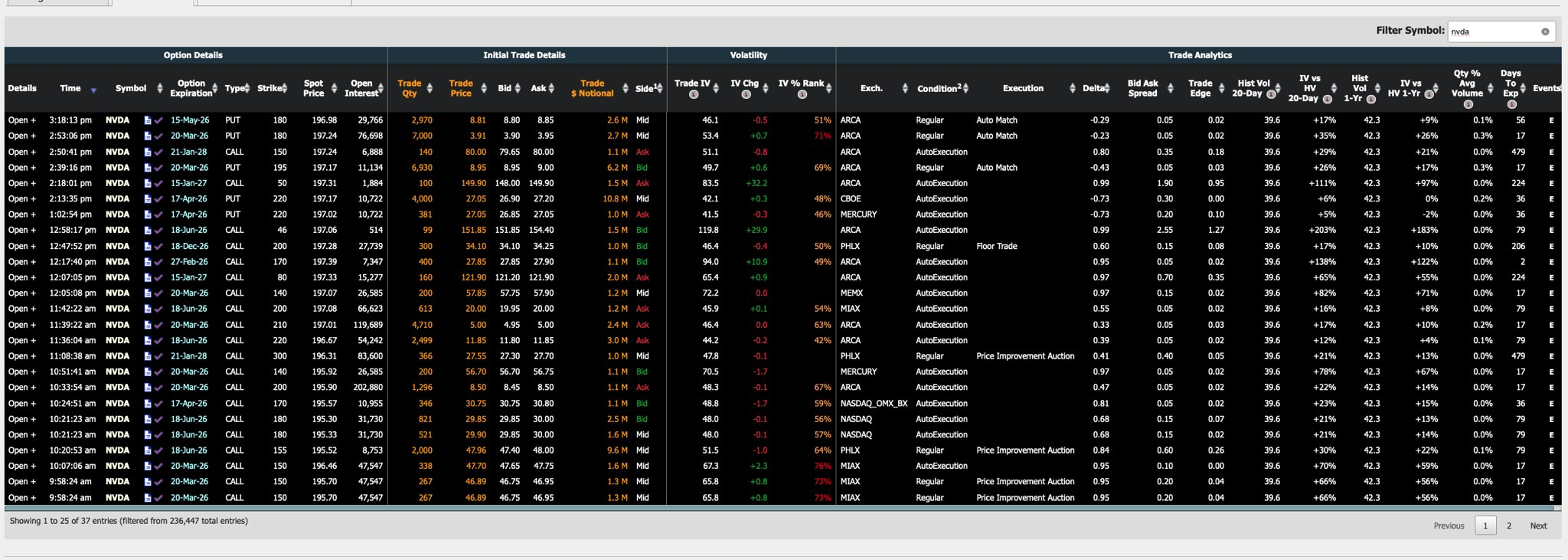1568x560 pixels.
Task: Sort by Time column descending arrow
Action: tap(93, 90)
